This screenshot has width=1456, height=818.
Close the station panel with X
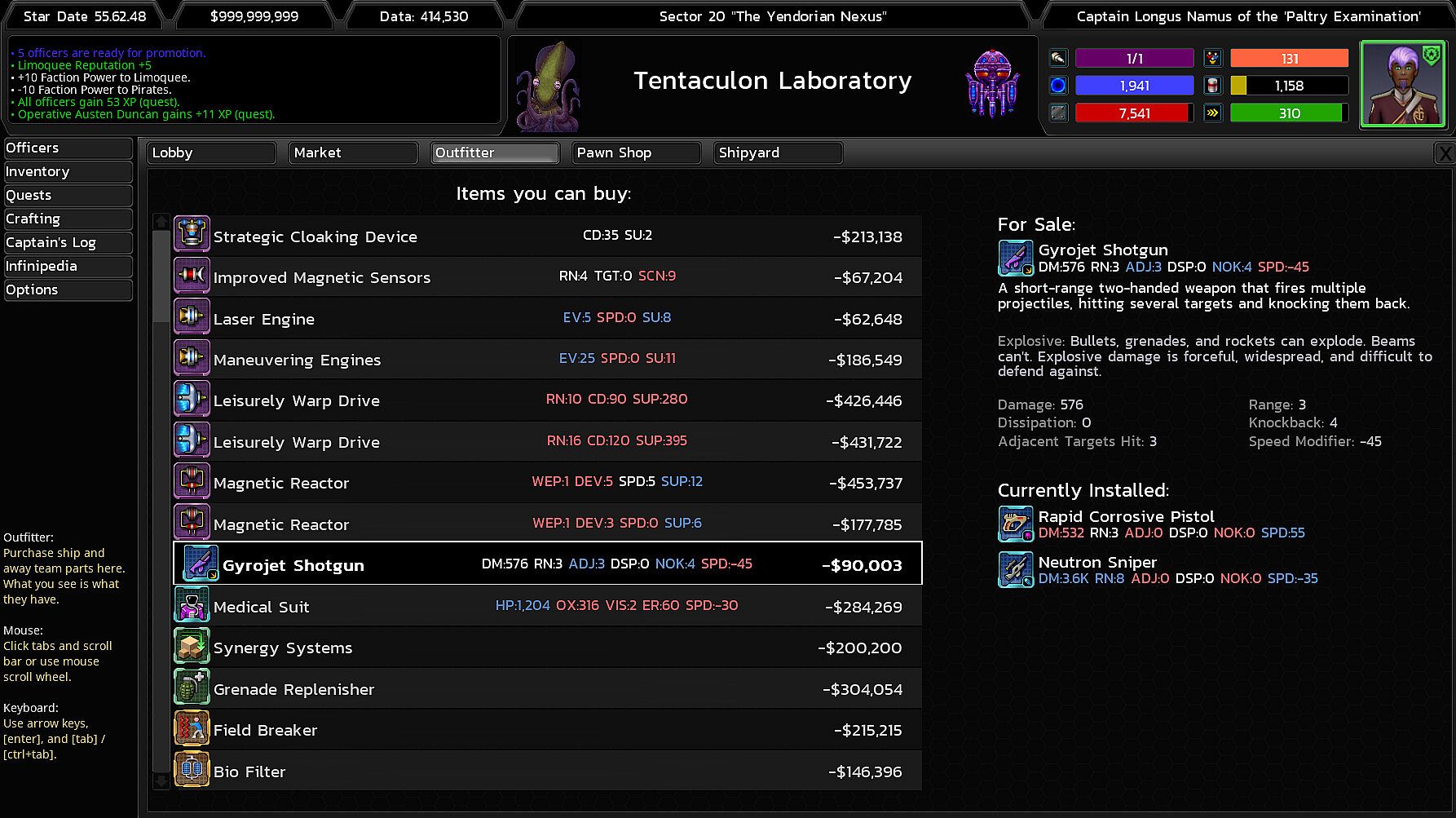tap(1444, 153)
